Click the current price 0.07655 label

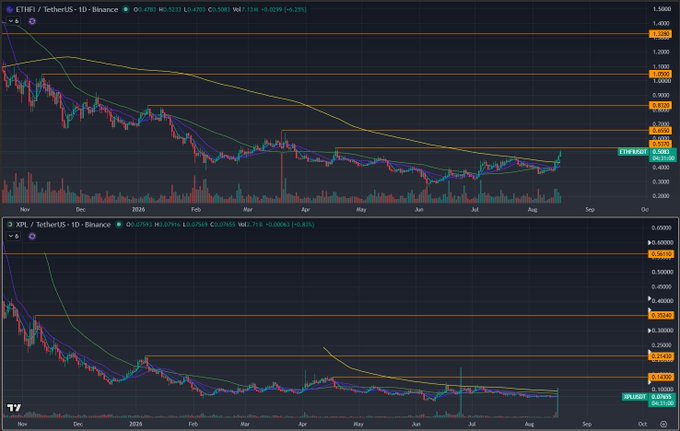662,397
